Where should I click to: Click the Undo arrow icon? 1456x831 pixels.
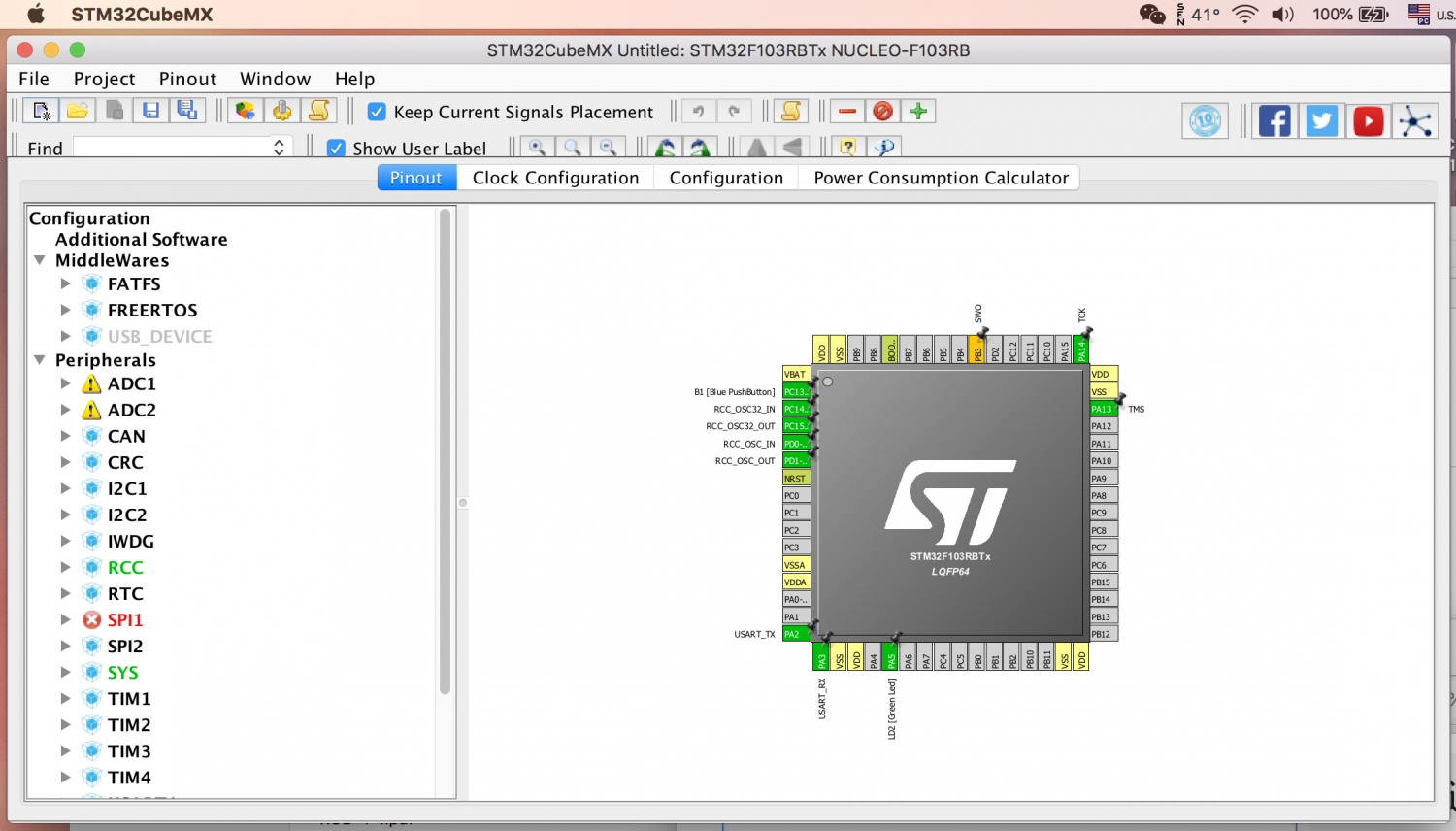coord(698,111)
